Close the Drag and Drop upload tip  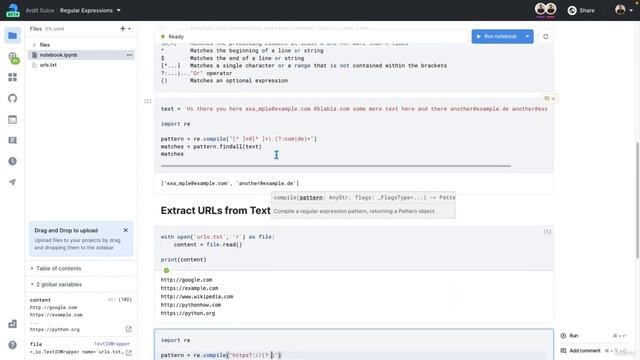pos(125,230)
